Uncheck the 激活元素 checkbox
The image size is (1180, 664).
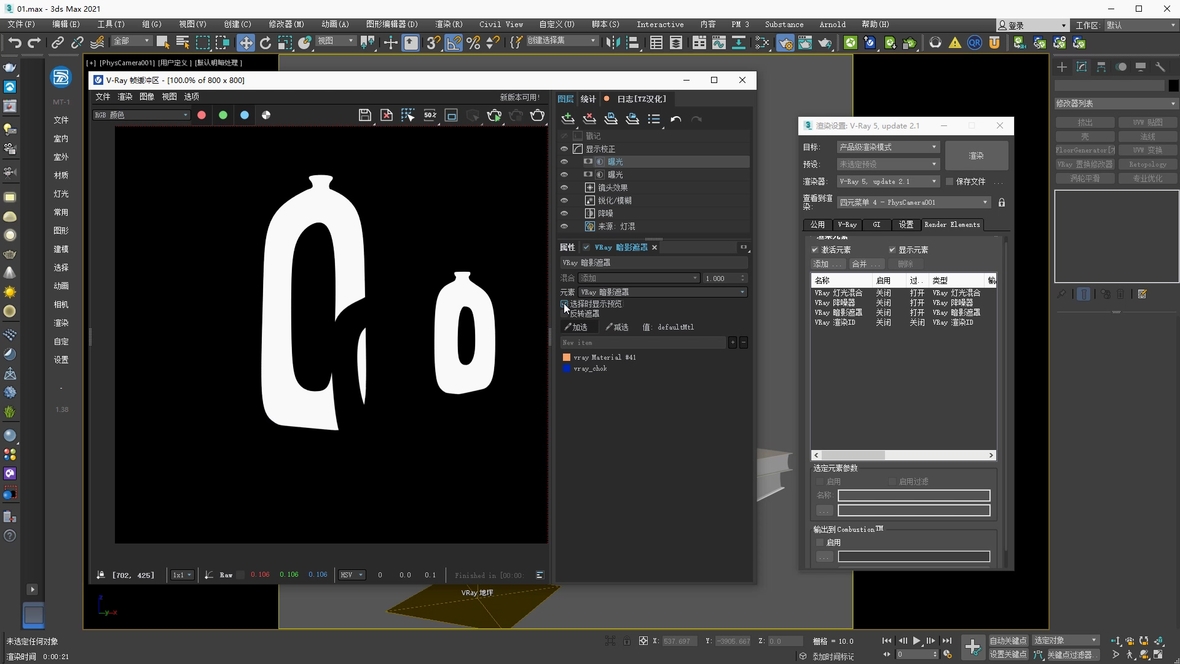(815, 250)
